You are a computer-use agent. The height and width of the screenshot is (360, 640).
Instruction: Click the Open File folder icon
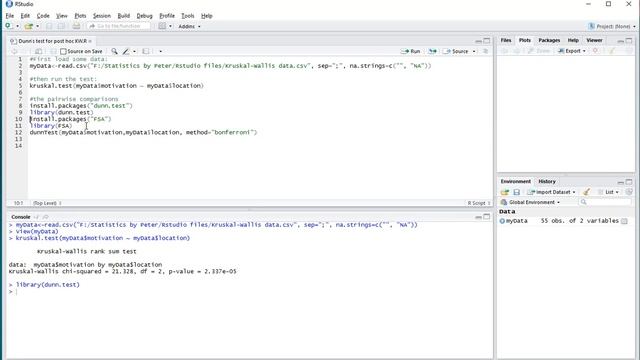[28, 26]
